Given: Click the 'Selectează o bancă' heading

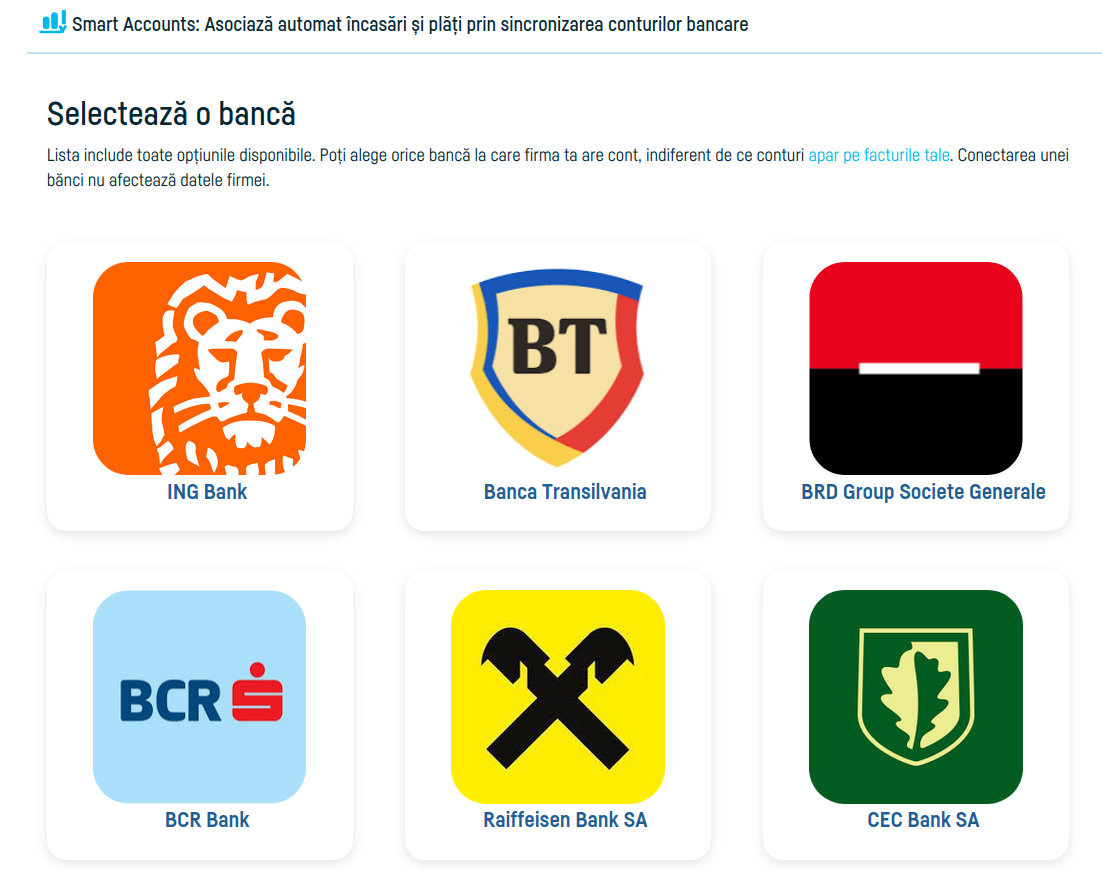Looking at the screenshot, I should coord(171,114).
